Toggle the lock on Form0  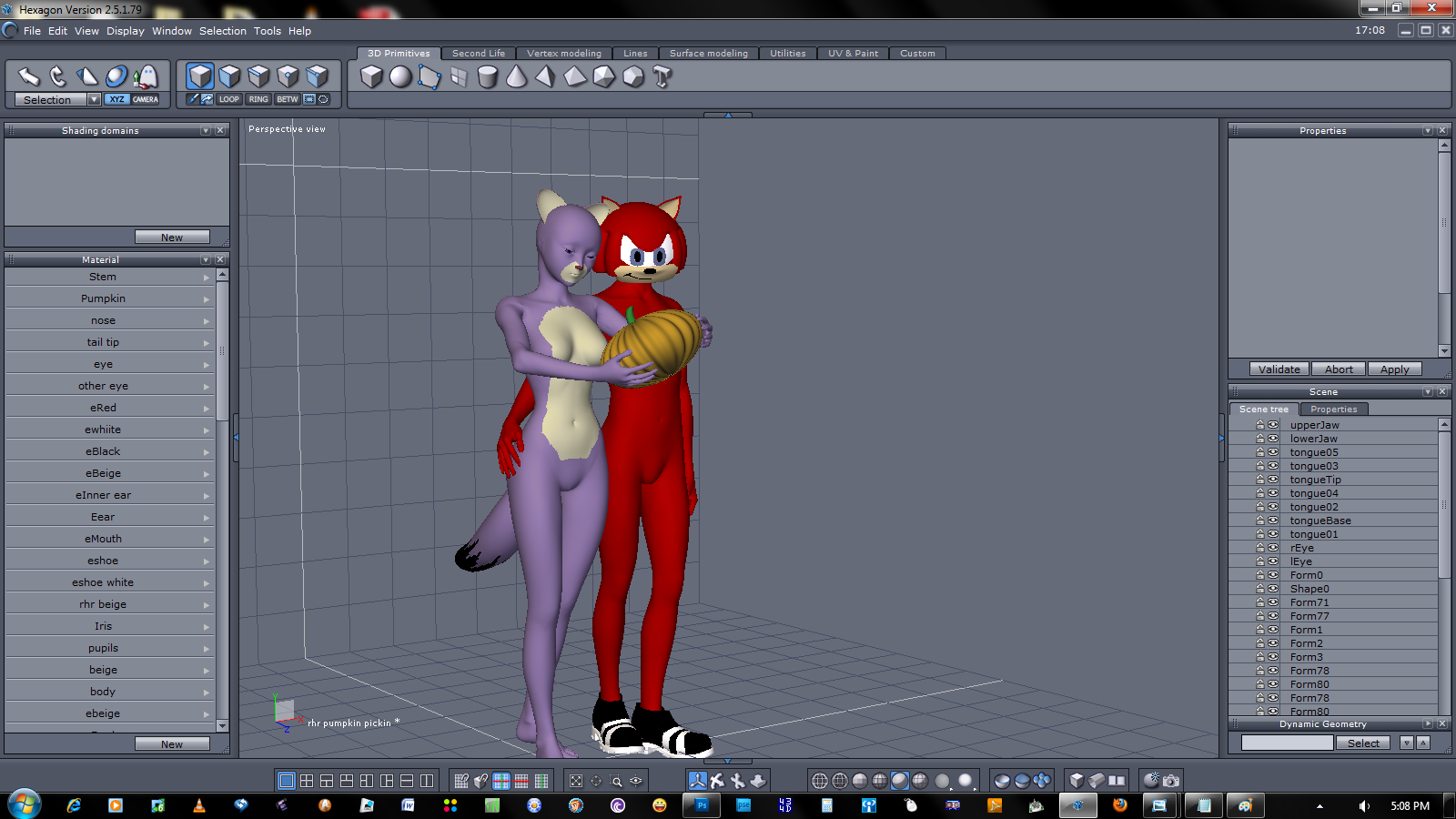1260,575
